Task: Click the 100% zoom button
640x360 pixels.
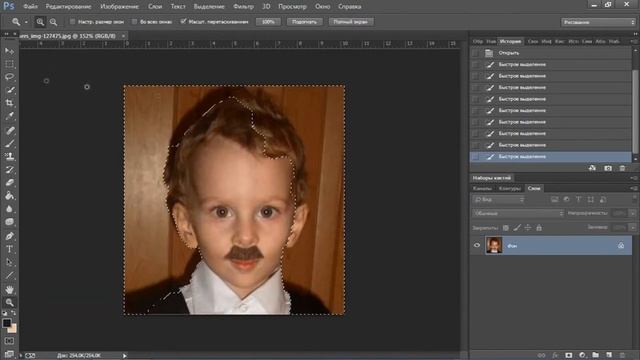Action: 268,22
